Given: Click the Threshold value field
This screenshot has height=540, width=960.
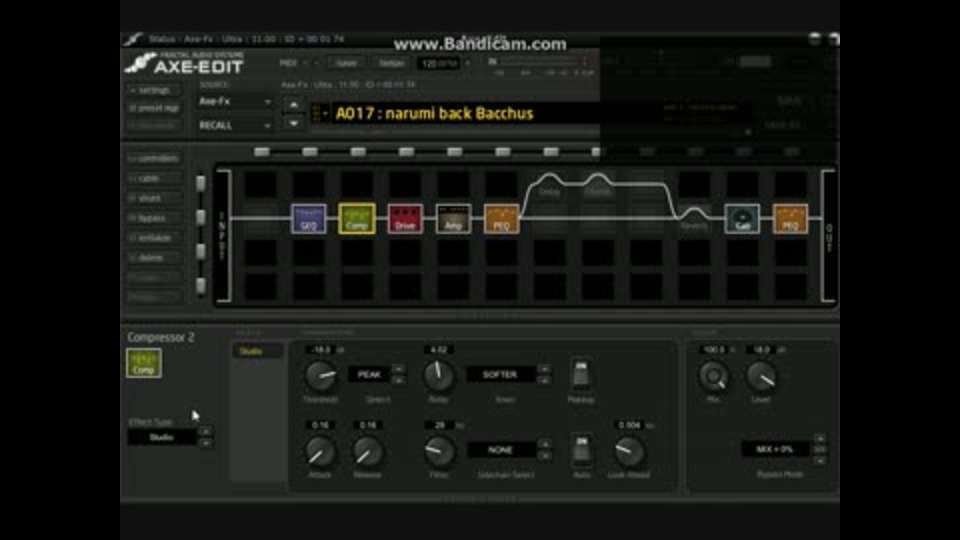Looking at the screenshot, I should coord(321,350).
